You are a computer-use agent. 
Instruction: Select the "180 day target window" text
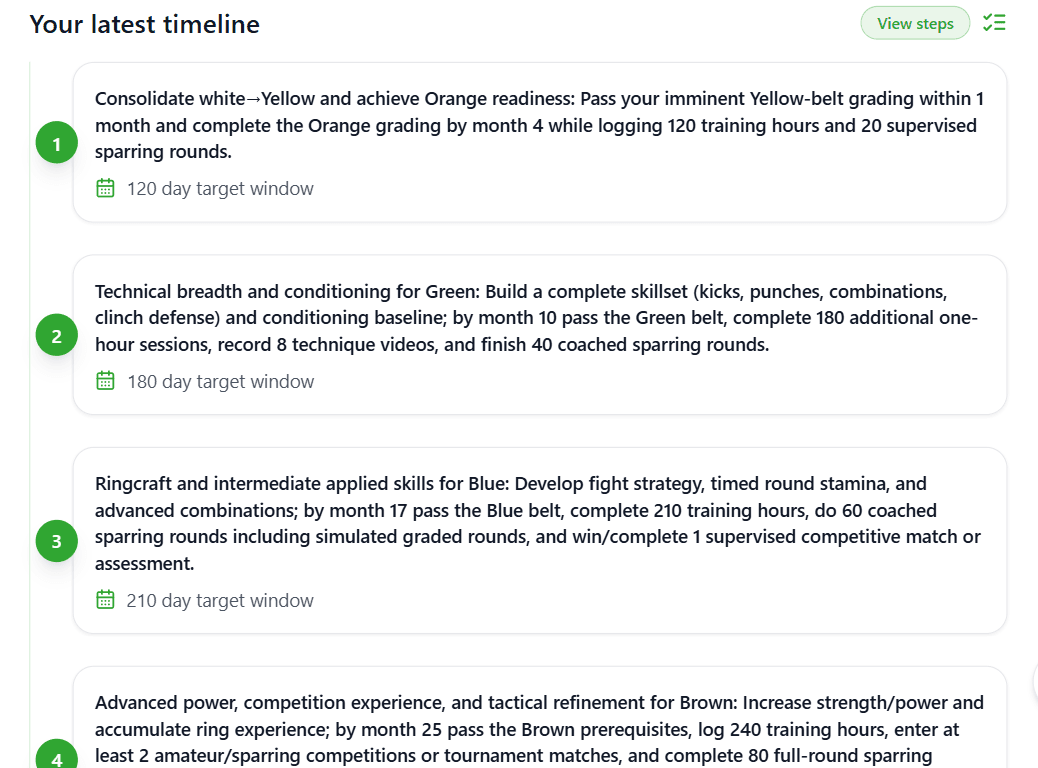click(x=220, y=382)
